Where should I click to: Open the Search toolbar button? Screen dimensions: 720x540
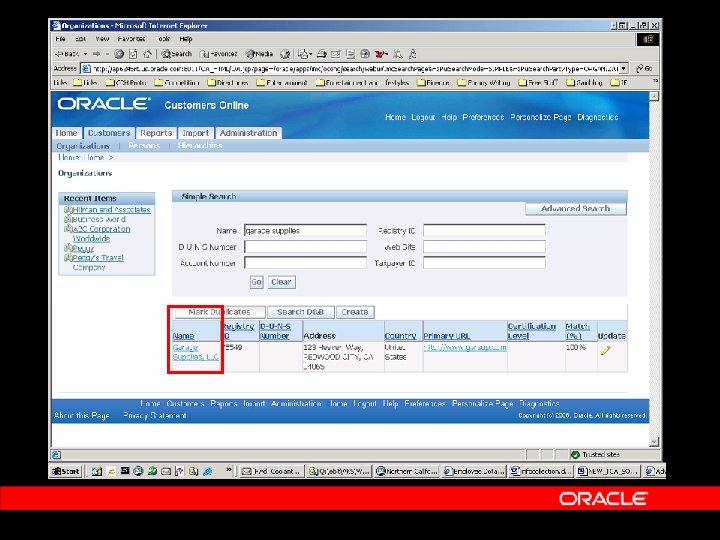pyautogui.click(x=176, y=54)
